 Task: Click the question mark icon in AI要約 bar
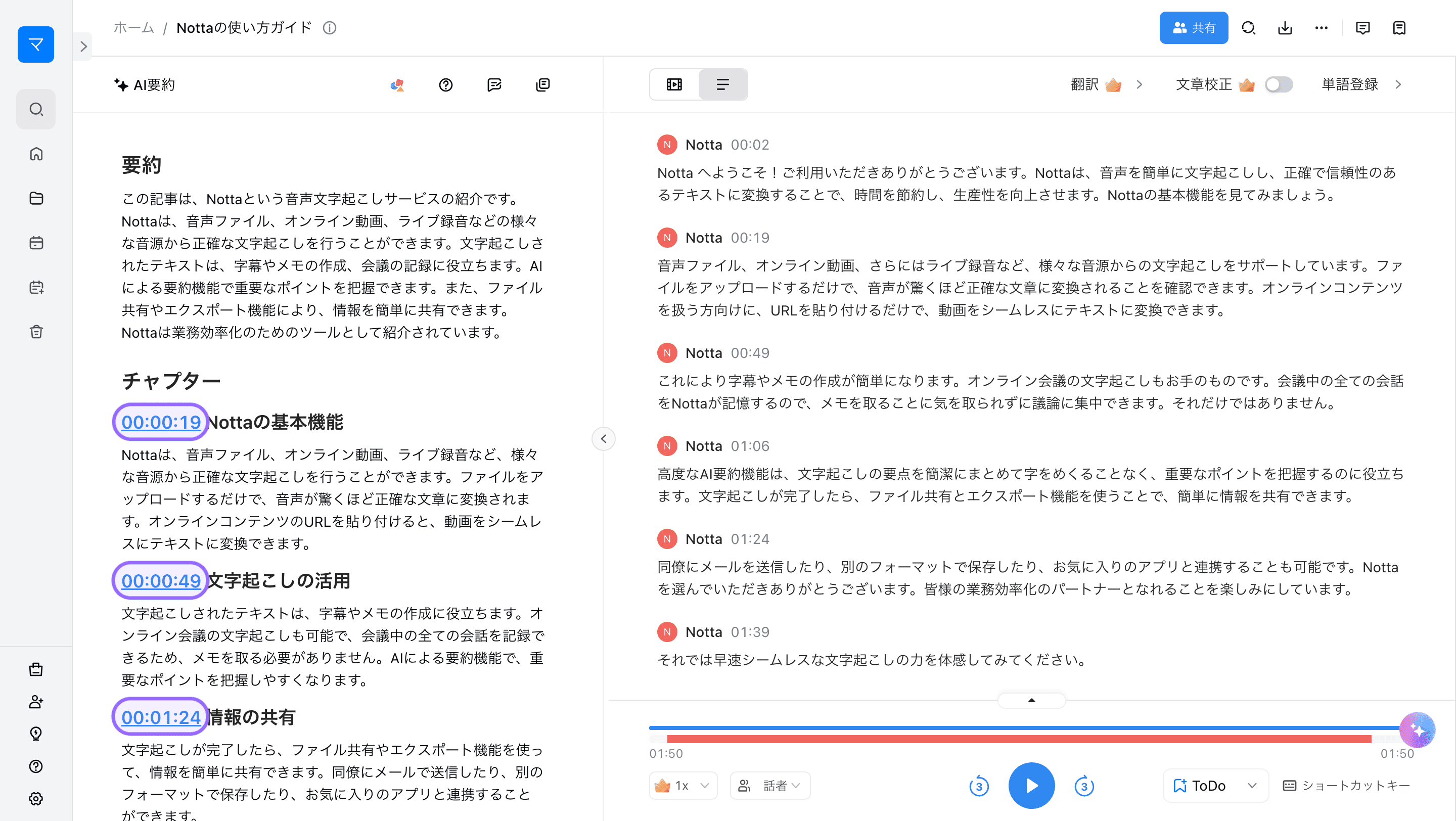pos(445,85)
